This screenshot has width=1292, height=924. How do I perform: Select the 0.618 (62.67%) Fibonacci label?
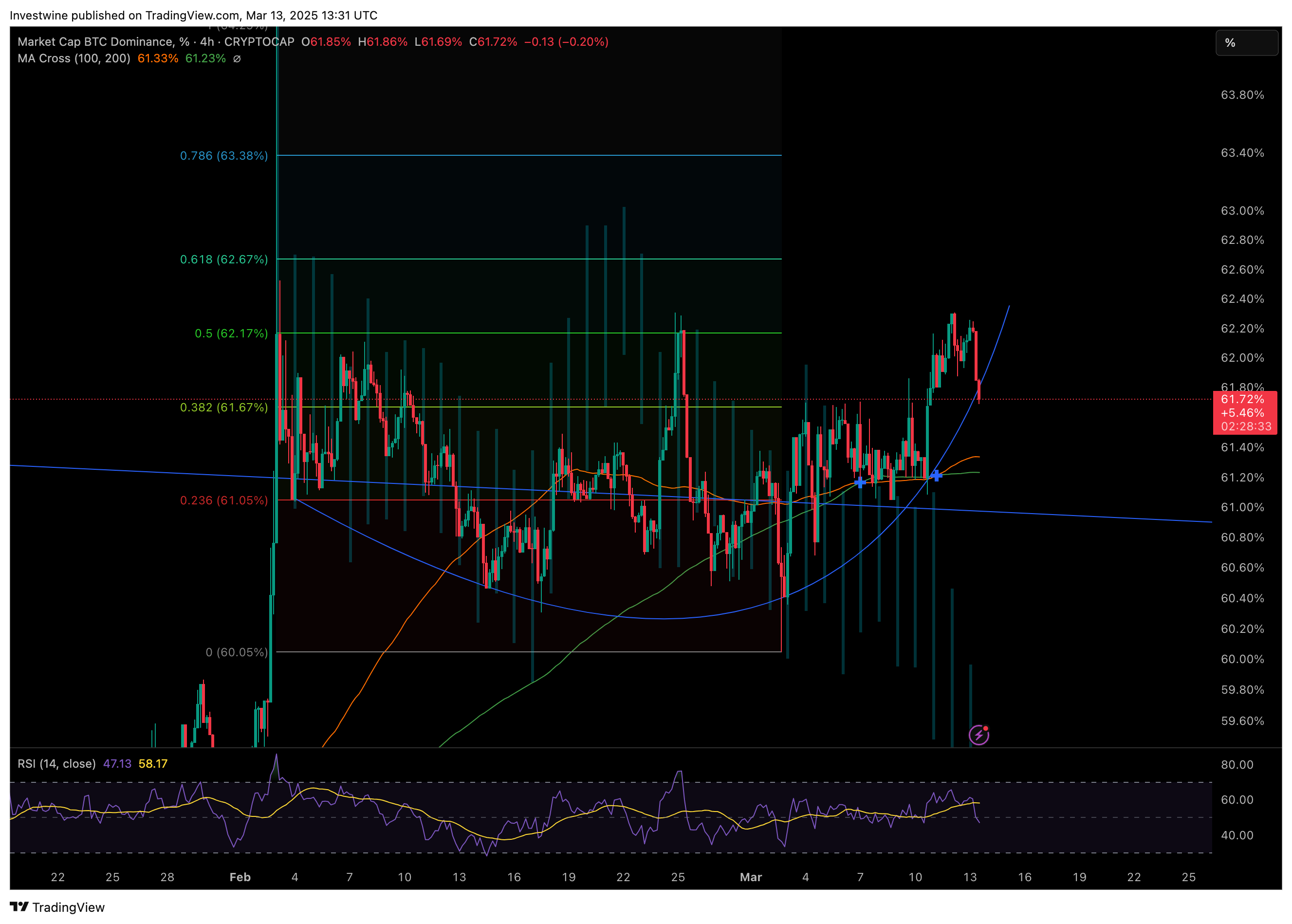223,259
